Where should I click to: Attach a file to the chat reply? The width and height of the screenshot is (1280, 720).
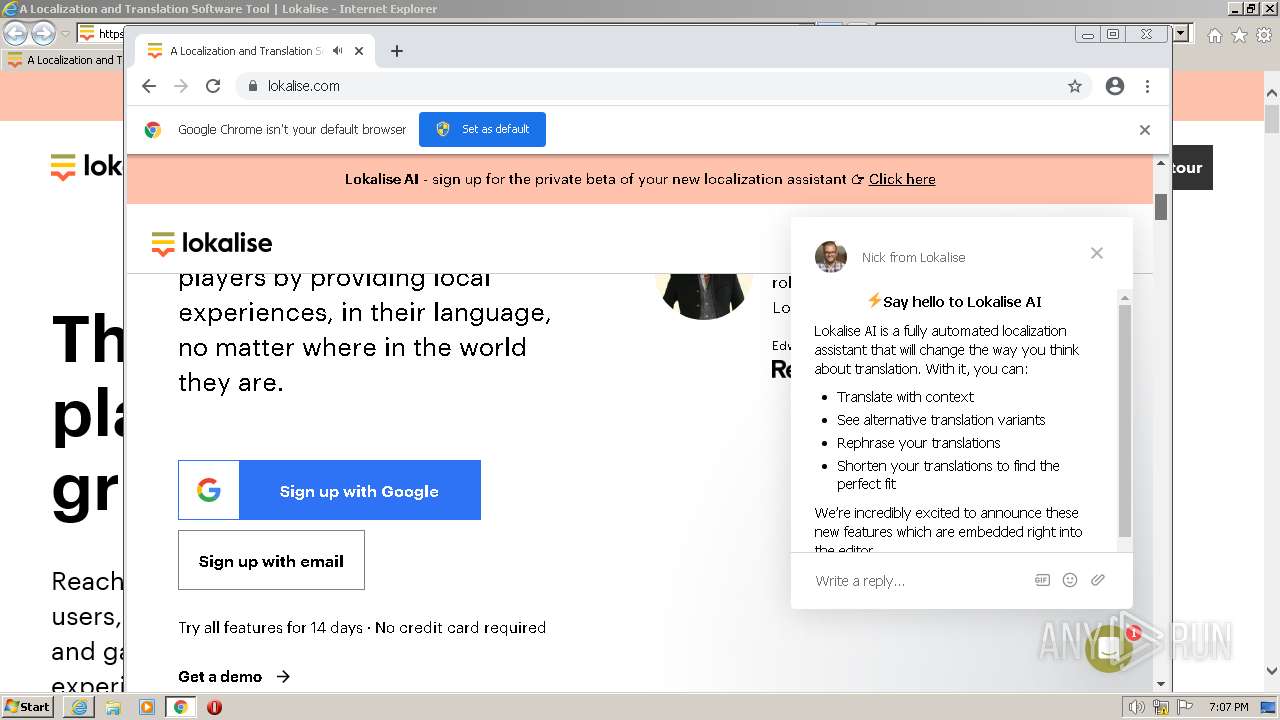(x=1098, y=580)
